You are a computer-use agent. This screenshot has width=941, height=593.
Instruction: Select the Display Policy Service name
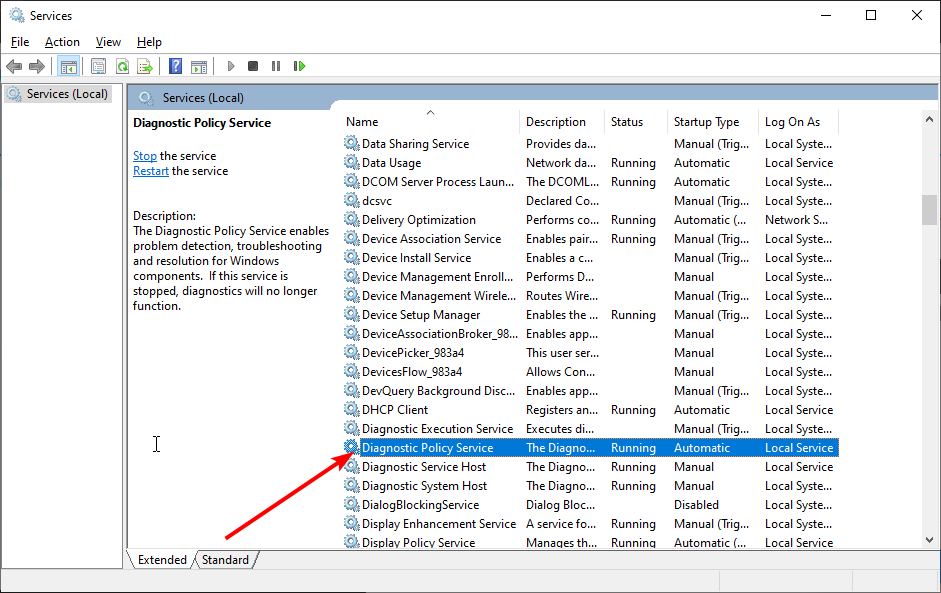click(418, 543)
